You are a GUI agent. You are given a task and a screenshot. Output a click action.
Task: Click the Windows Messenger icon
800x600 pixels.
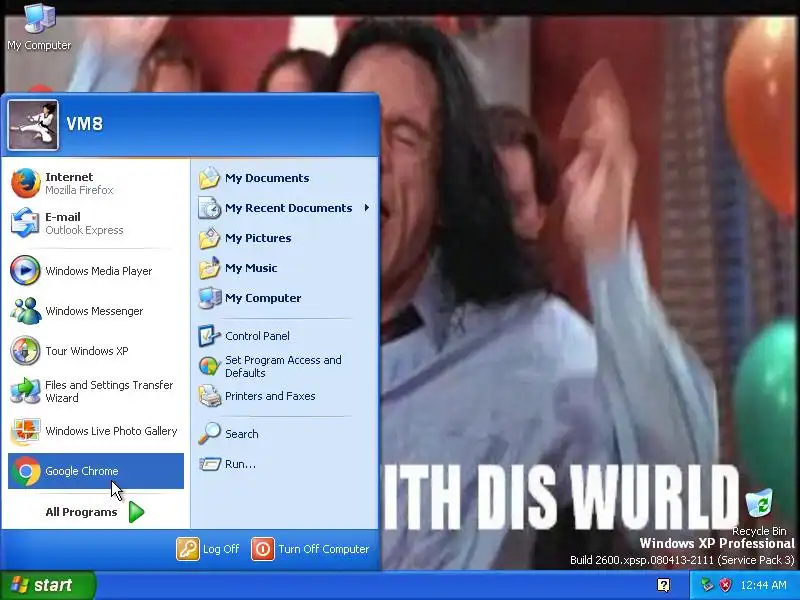(26, 311)
